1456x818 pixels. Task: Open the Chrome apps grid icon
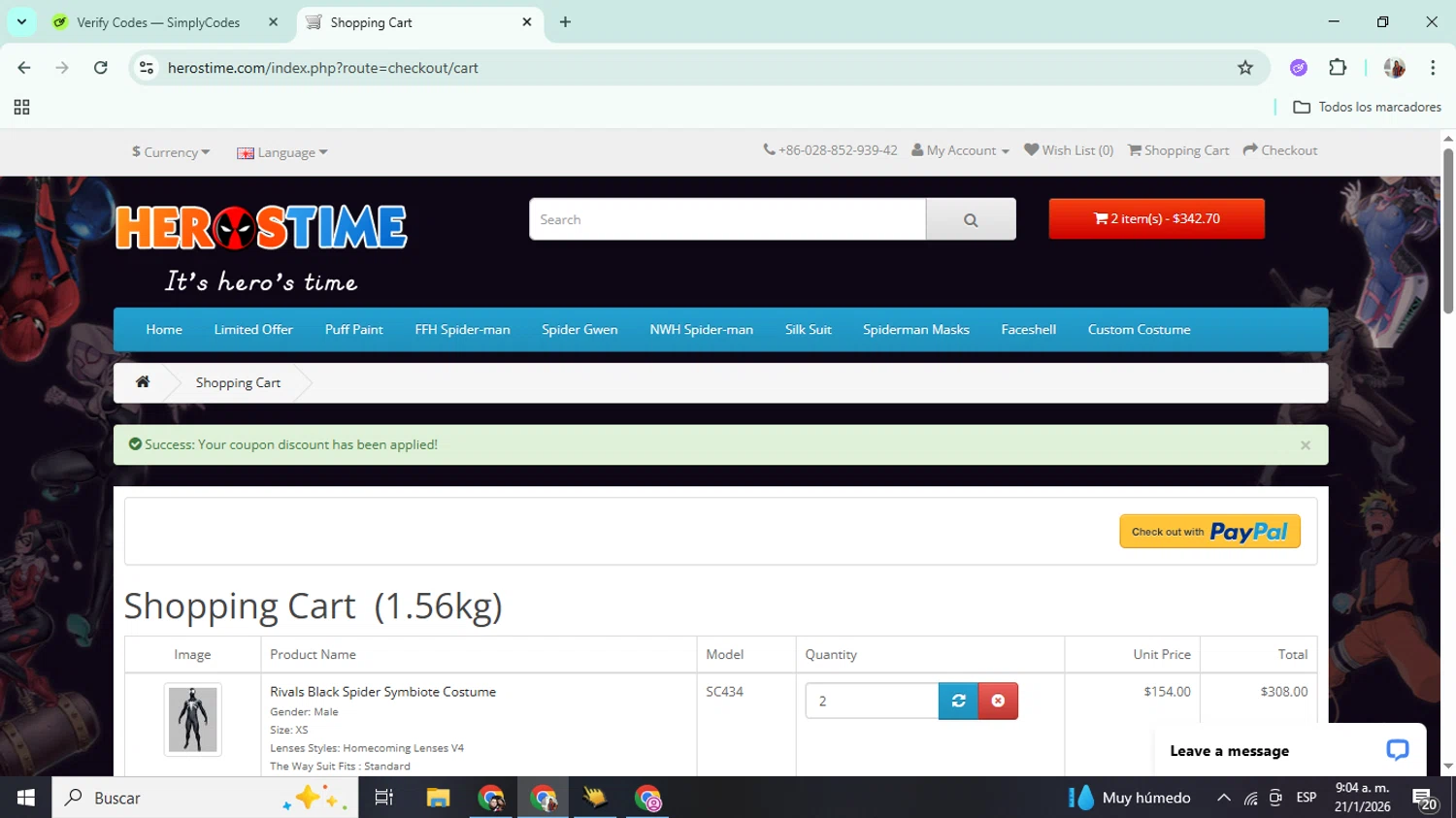coord(21,108)
